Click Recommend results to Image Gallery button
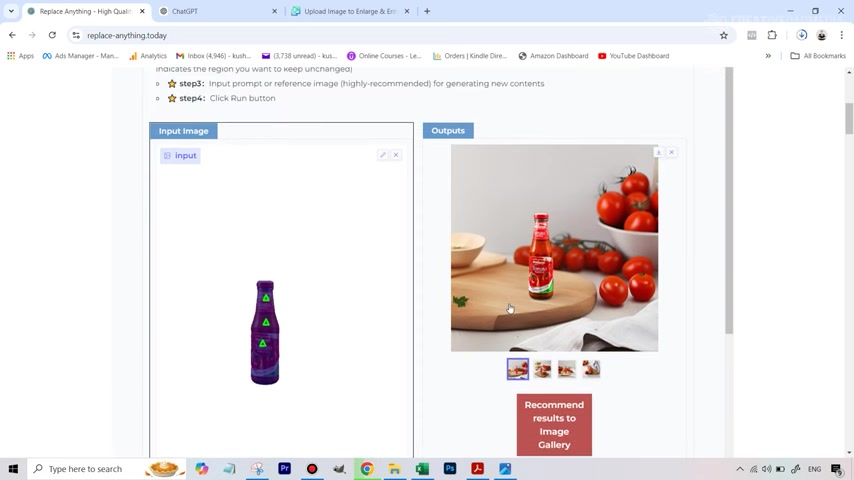The height and width of the screenshot is (480, 854). tap(554, 425)
